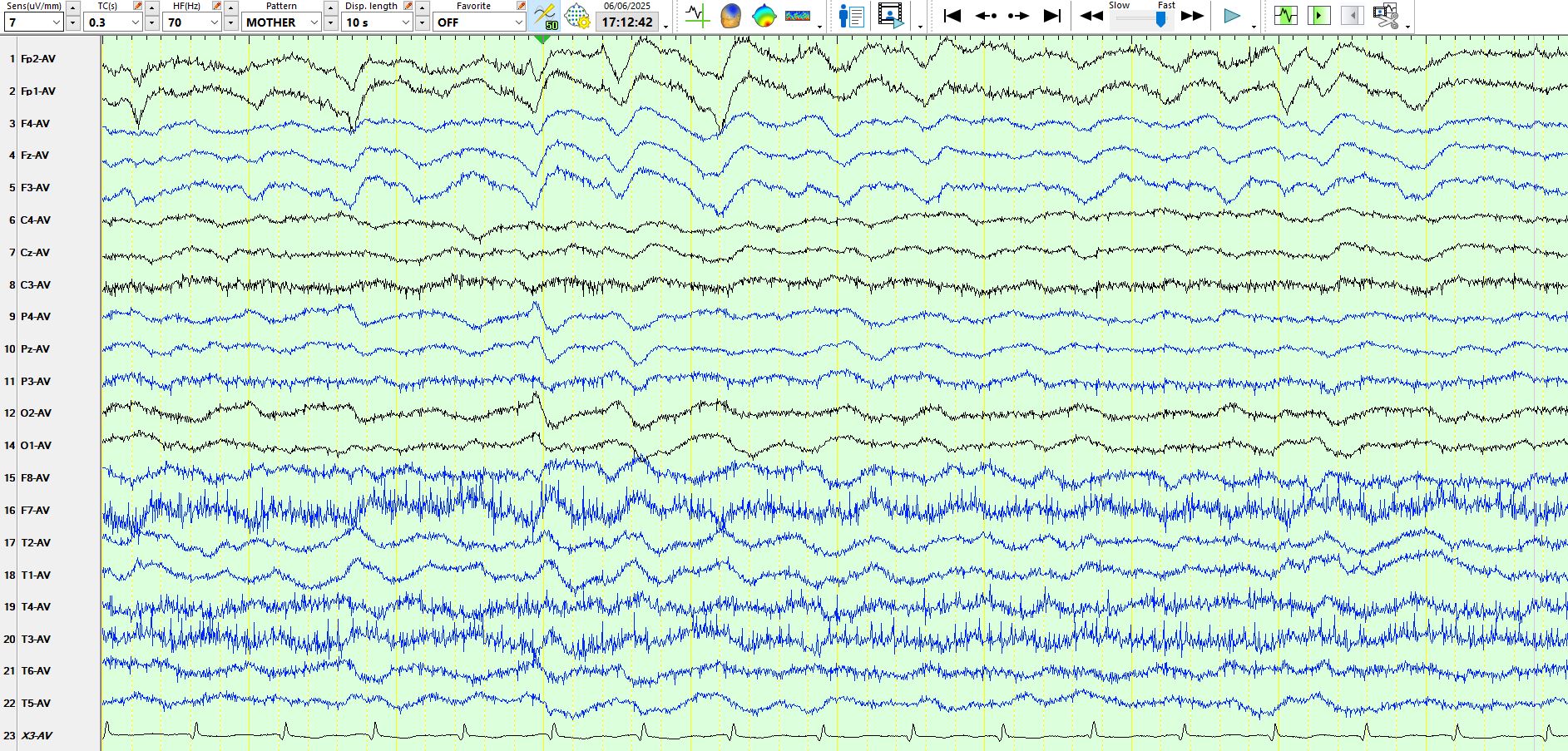Select the T5-AV channel label
The image size is (1568, 751).
(35, 704)
